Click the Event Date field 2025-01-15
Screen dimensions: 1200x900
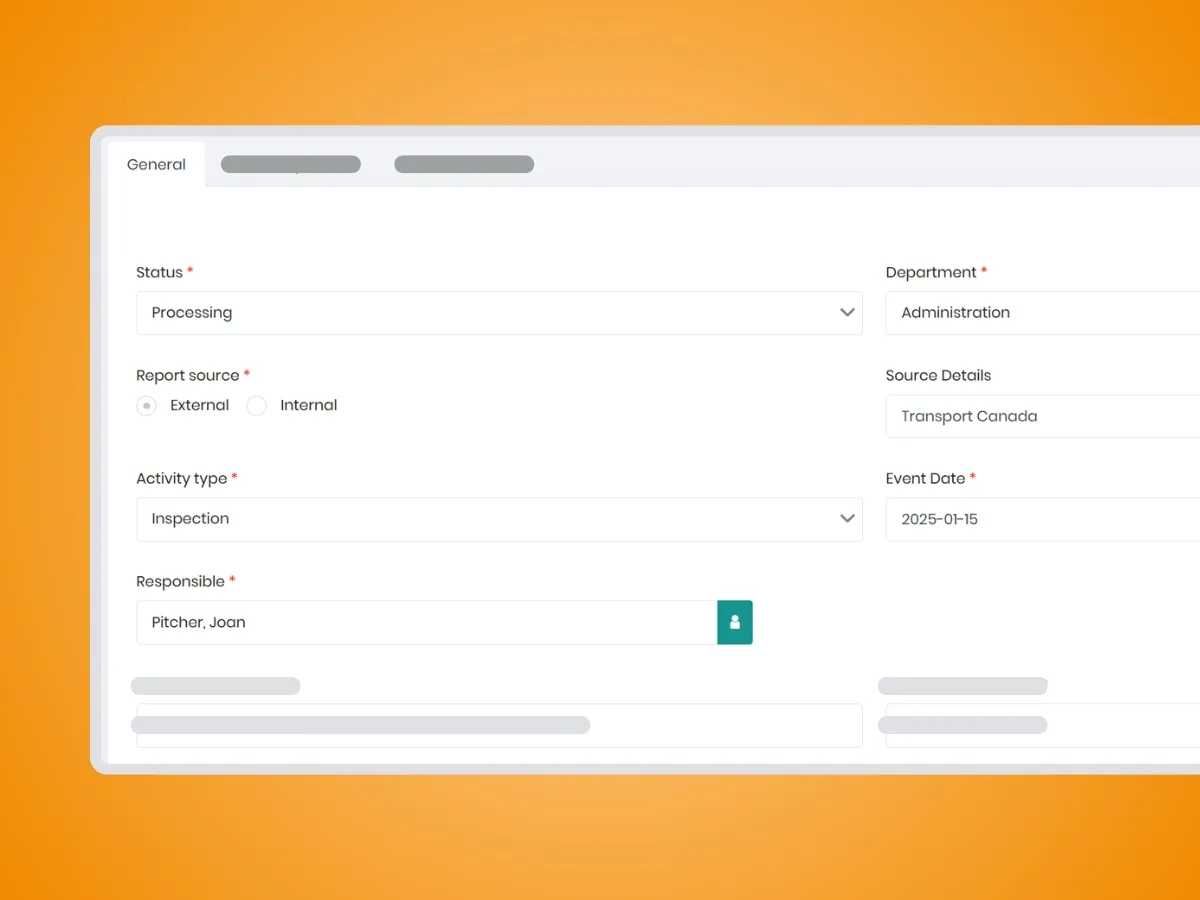[1042, 520]
